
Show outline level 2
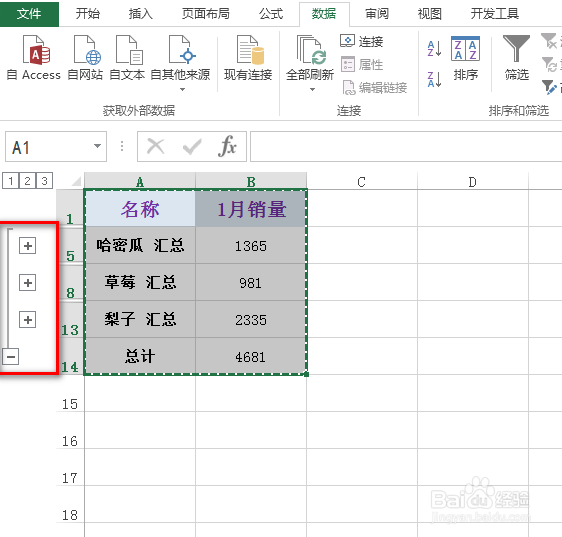[x=28, y=181]
